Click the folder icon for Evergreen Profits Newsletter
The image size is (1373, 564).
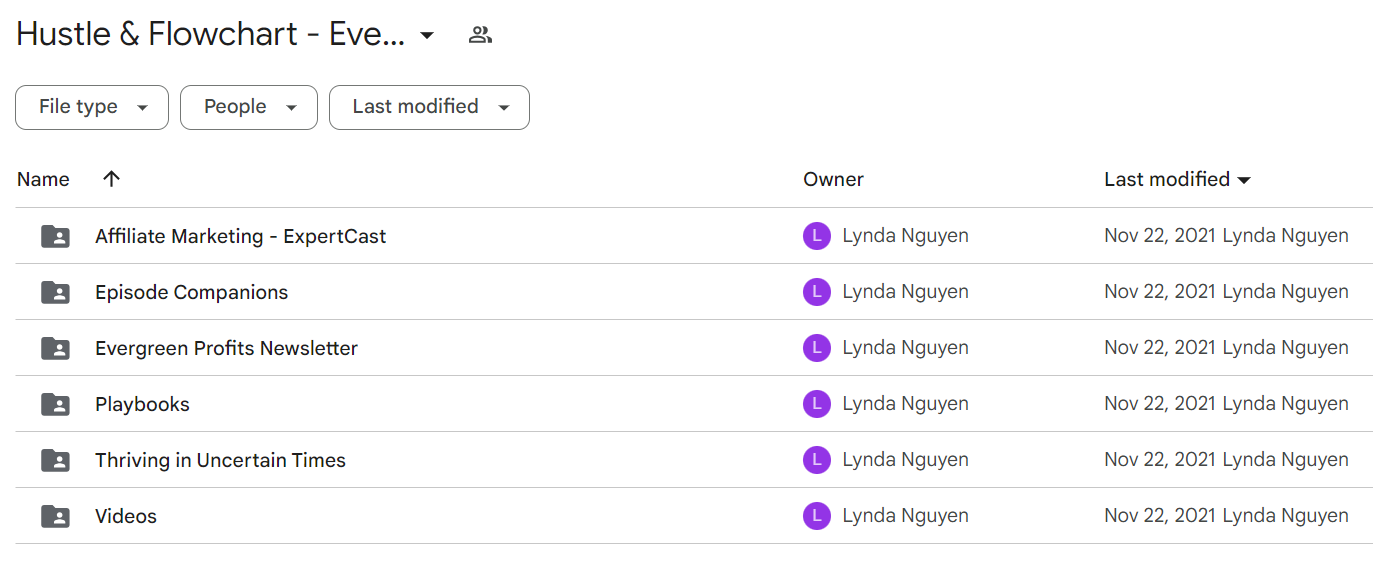point(55,348)
